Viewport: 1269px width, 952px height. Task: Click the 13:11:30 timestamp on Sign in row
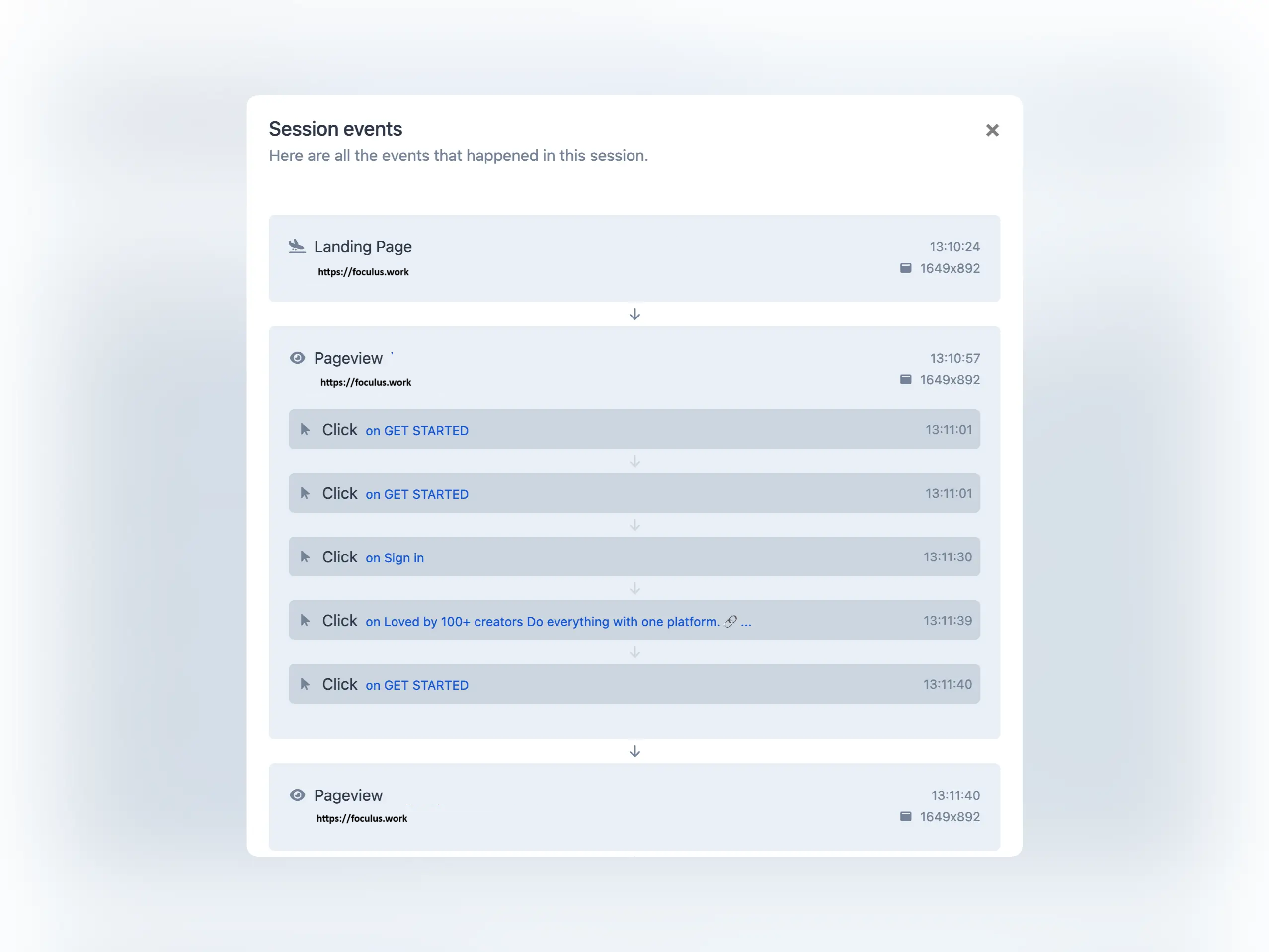pos(947,557)
